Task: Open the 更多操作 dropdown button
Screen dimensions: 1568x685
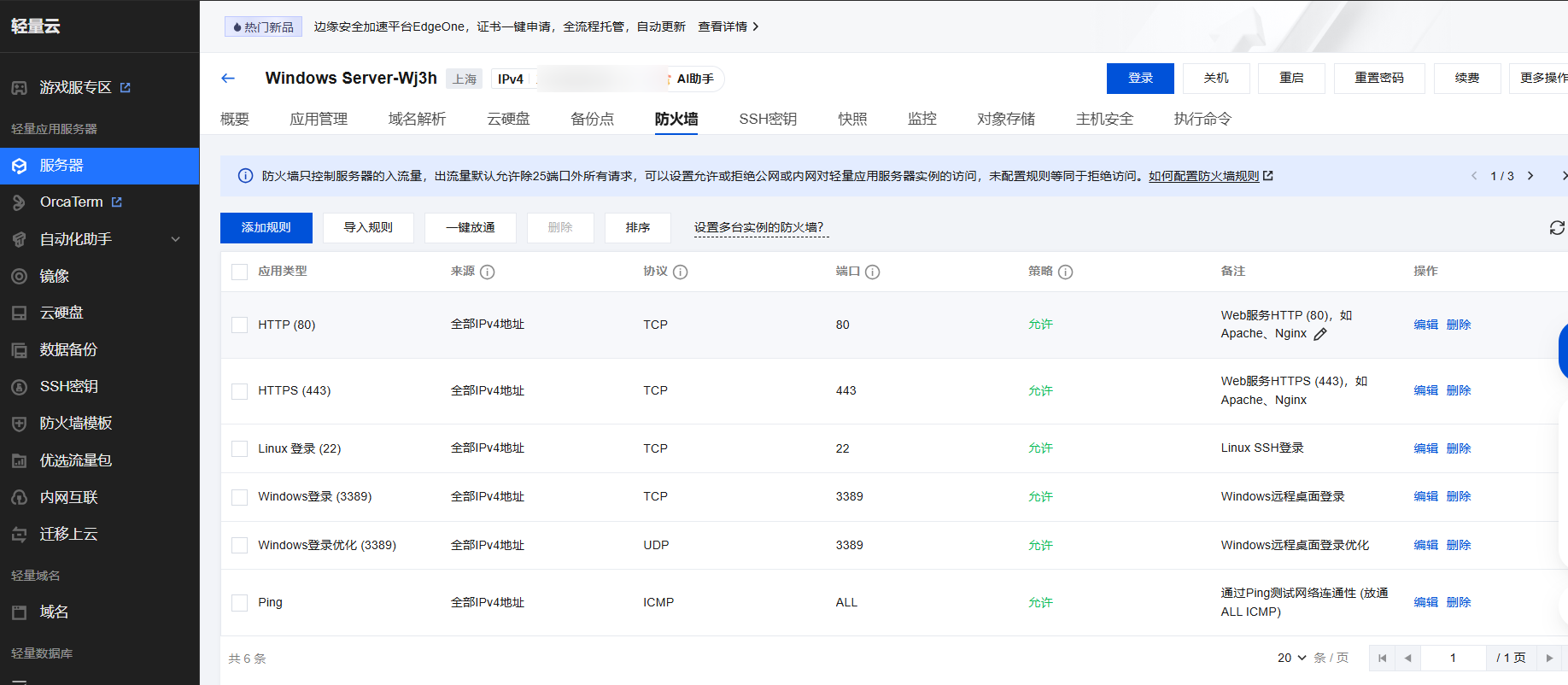Action: click(x=1542, y=79)
